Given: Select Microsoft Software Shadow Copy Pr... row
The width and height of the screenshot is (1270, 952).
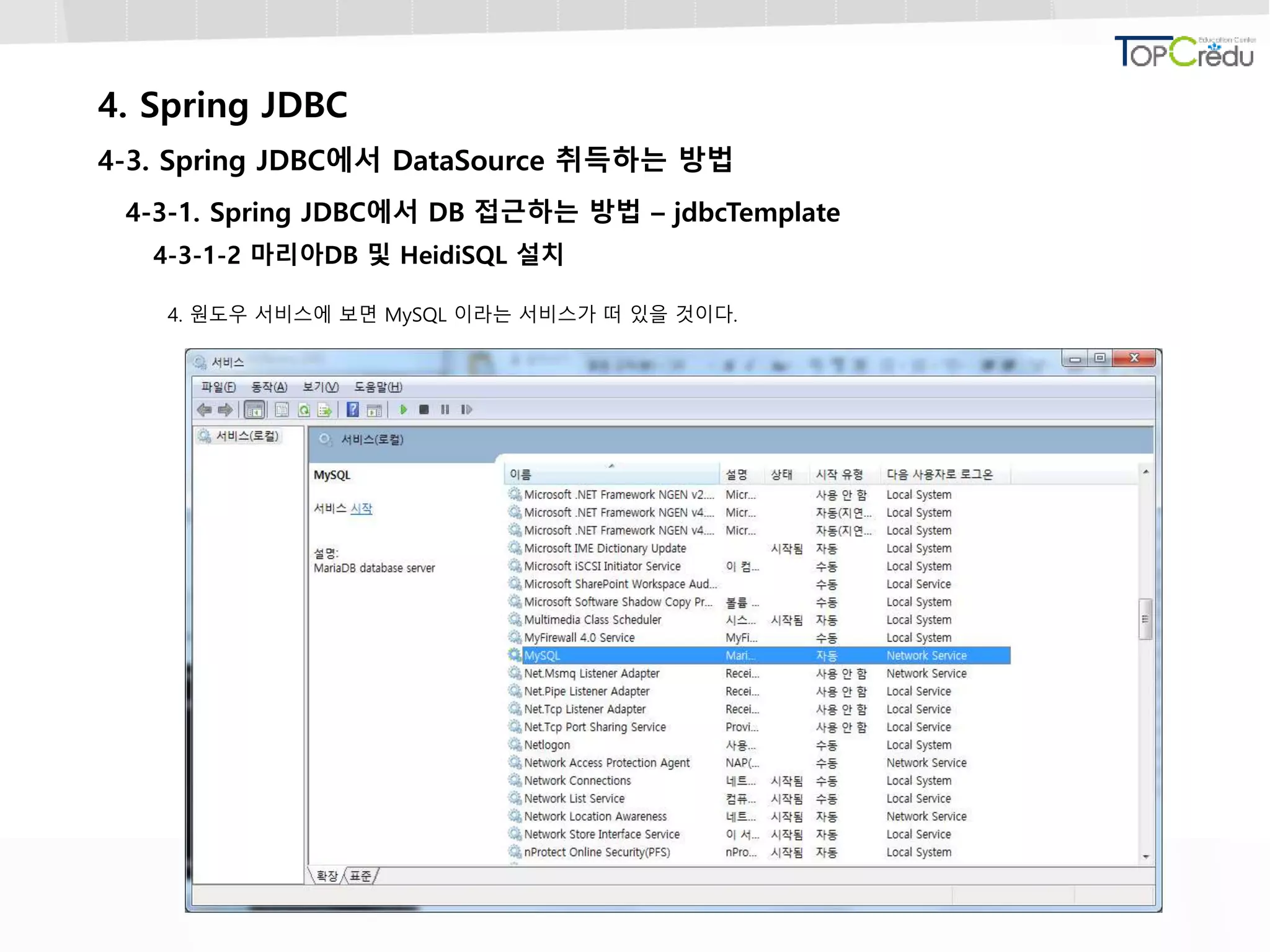Looking at the screenshot, I should [x=759, y=602].
